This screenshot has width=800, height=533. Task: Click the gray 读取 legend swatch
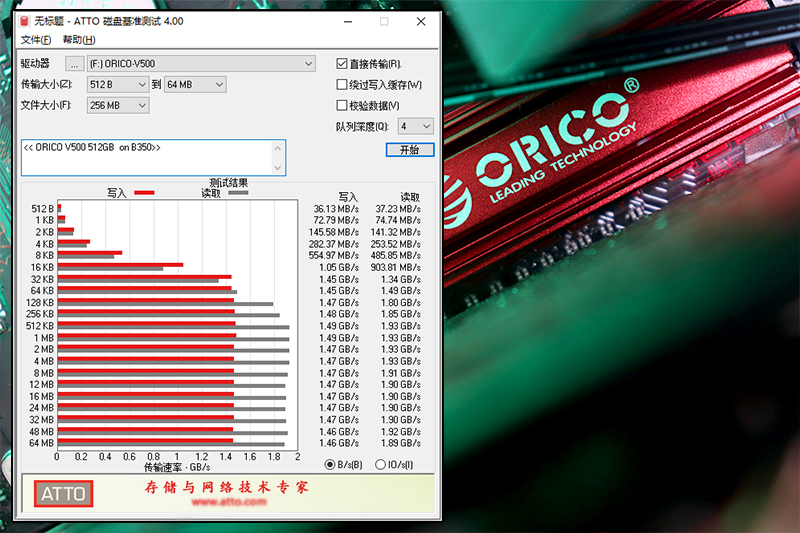[238, 193]
